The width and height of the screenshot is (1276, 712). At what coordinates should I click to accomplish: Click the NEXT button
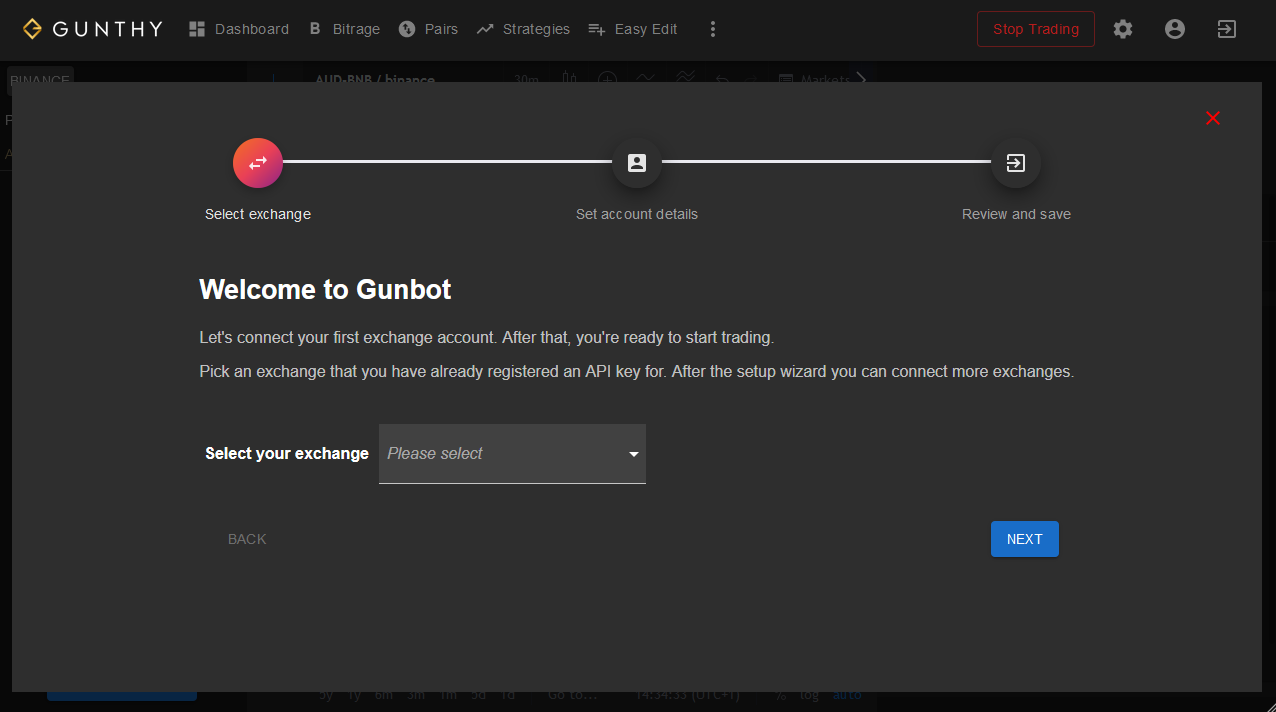[x=1024, y=539]
